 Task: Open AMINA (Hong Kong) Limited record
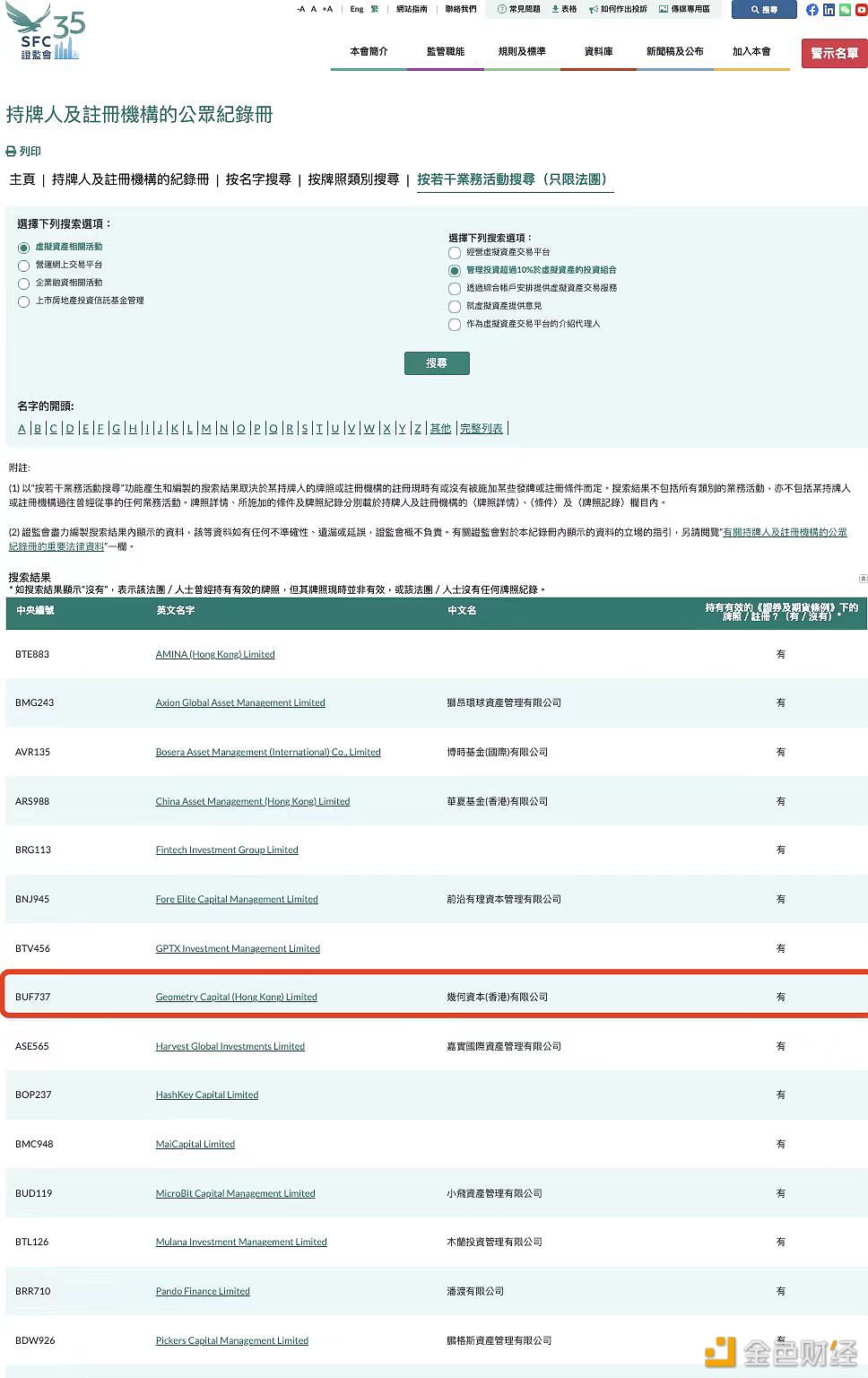(215, 655)
